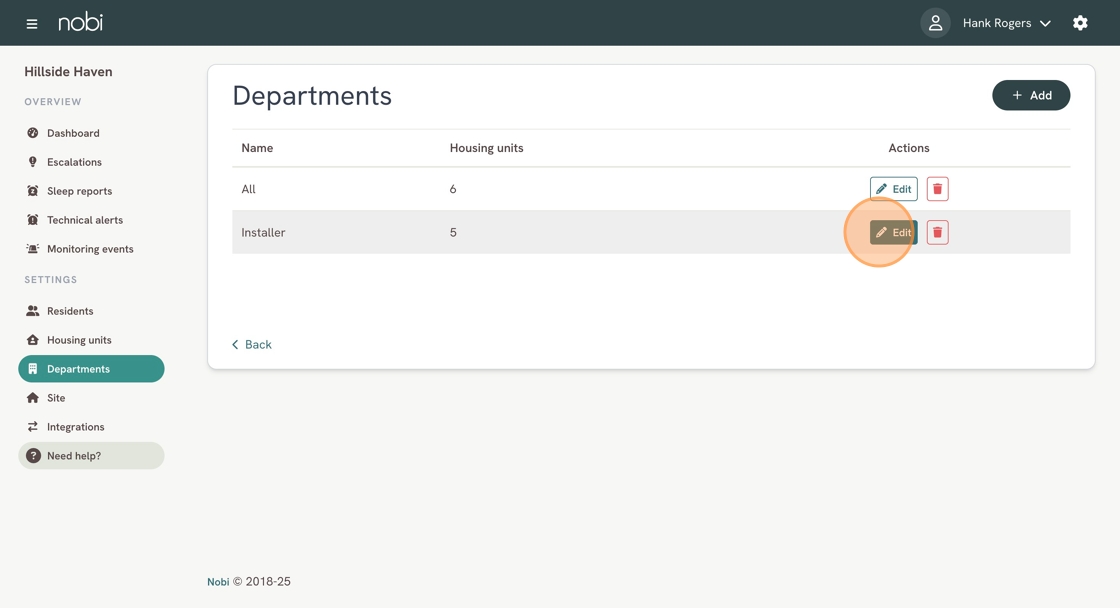Image resolution: width=1120 pixels, height=608 pixels.
Task: Select Residents in Settings
Action: (69, 311)
